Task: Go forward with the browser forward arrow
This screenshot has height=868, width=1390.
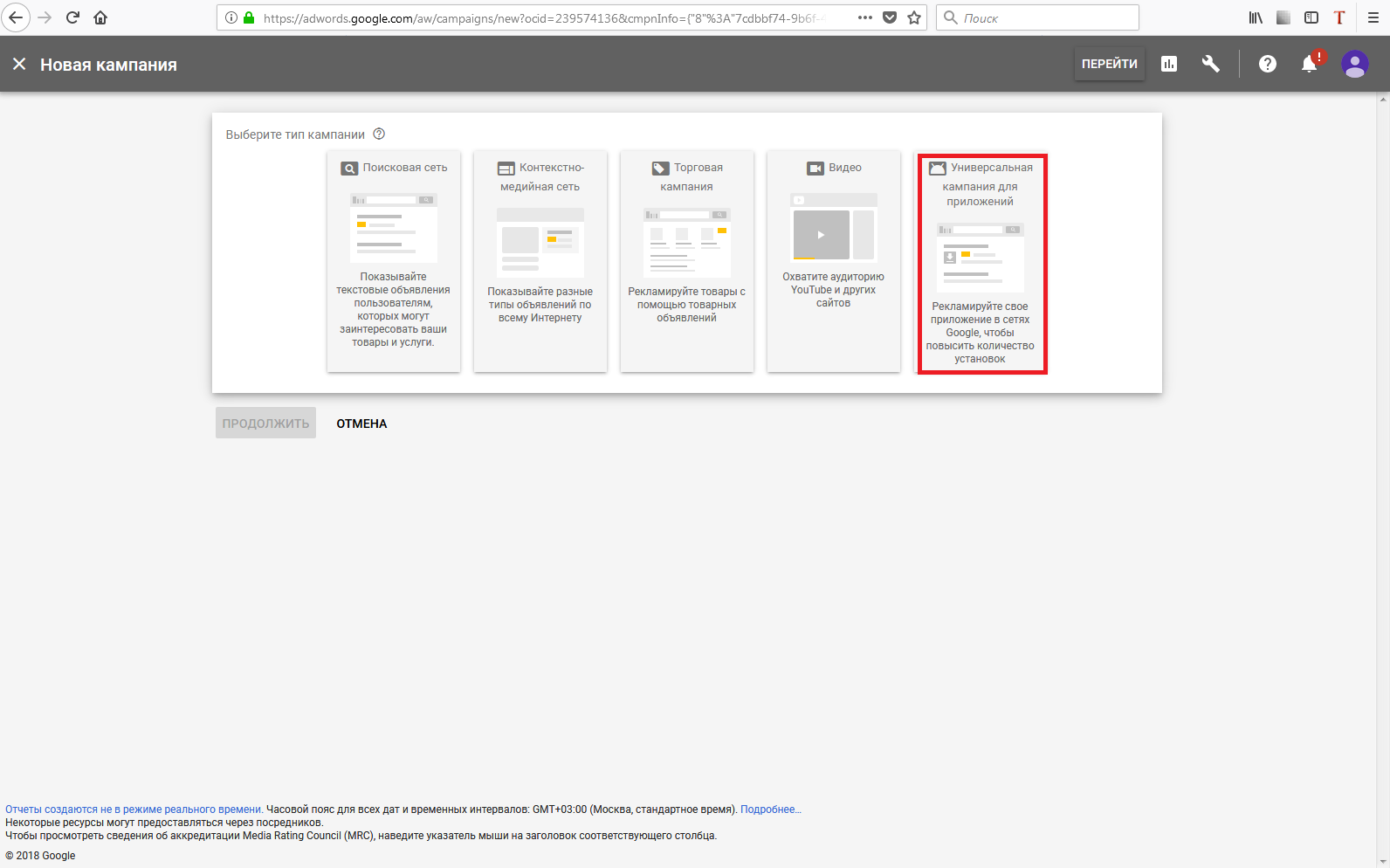Action: click(45, 17)
